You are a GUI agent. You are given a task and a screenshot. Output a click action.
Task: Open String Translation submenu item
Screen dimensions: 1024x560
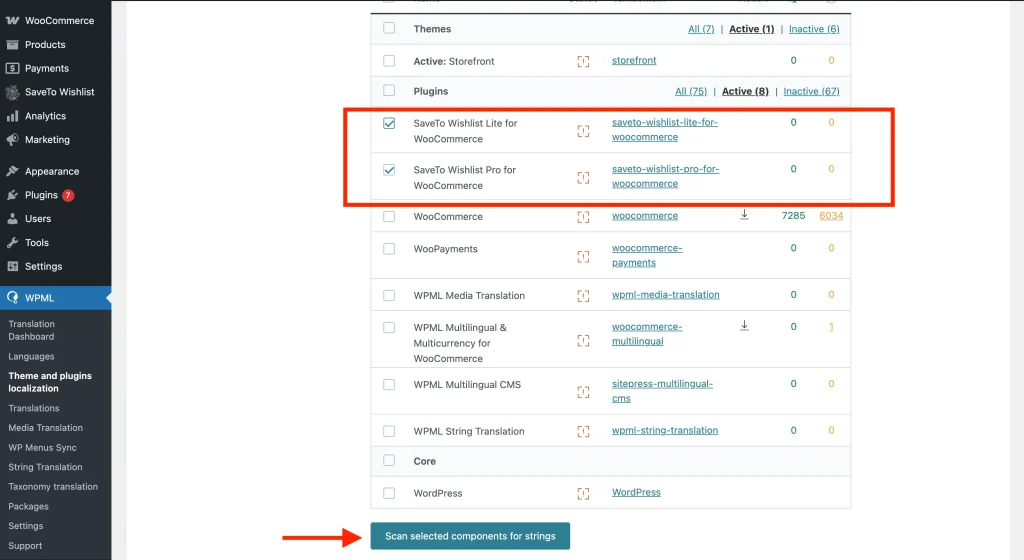(45, 467)
